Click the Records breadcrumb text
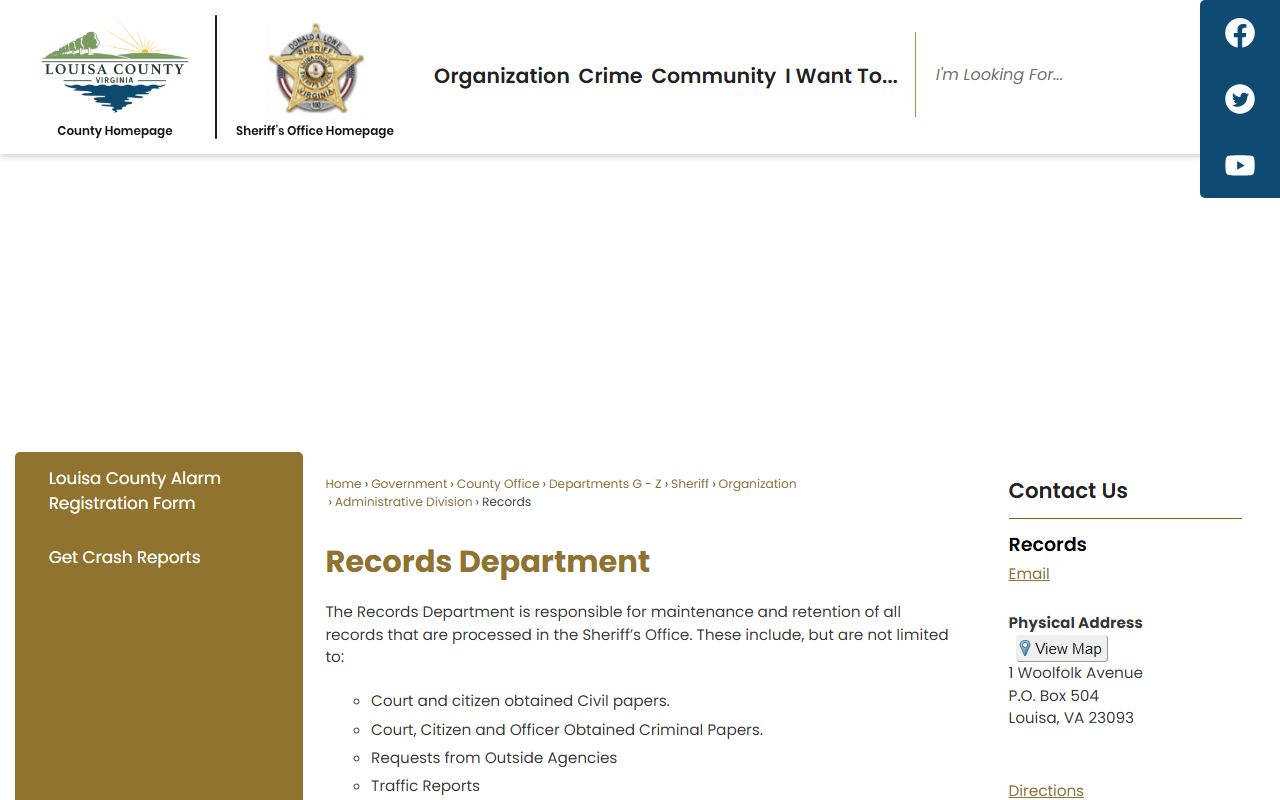The height and width of the screenshot is (800, 1280). [506, 502]
